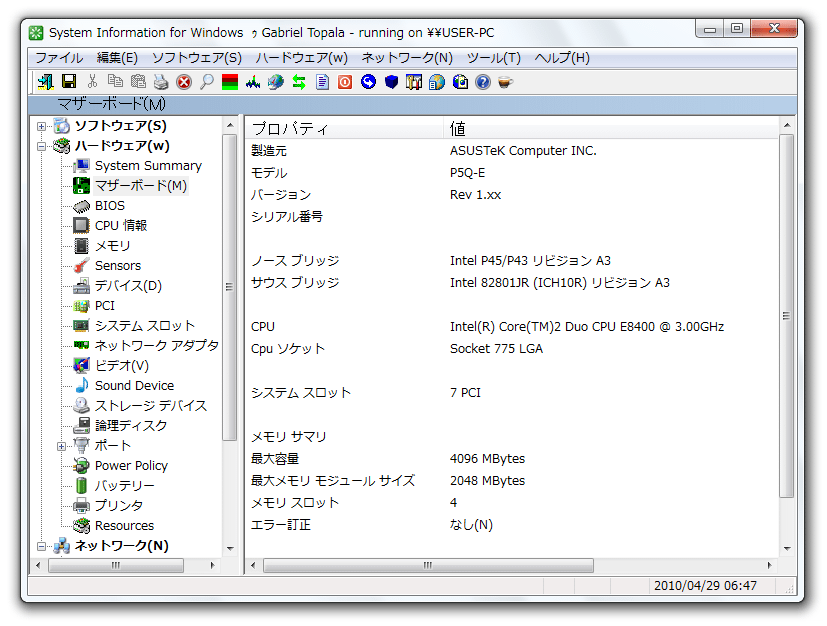Image resolution: width=827 pixels, height=626 pixels.
Task: Open the ネットワーク(N) menu
Action: point(407,57)
